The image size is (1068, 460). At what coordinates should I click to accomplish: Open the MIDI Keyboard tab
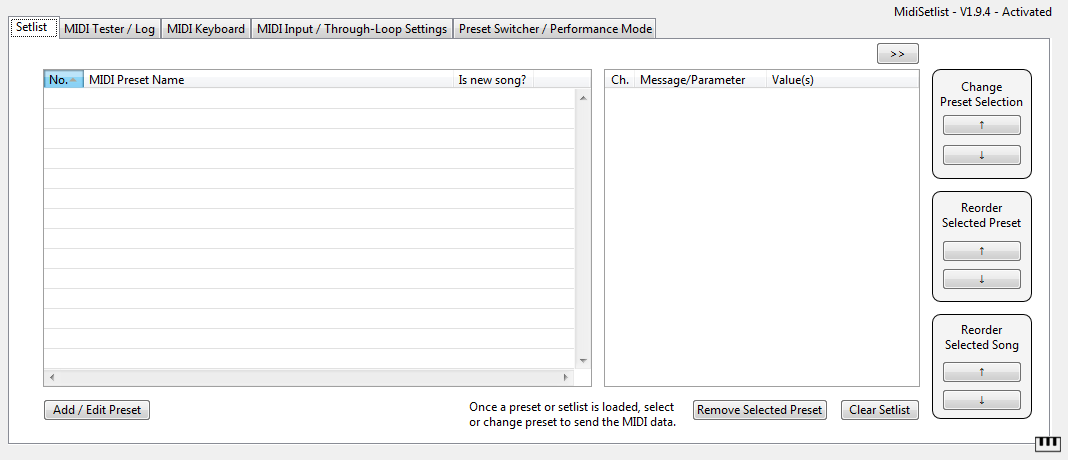[205, 29]
